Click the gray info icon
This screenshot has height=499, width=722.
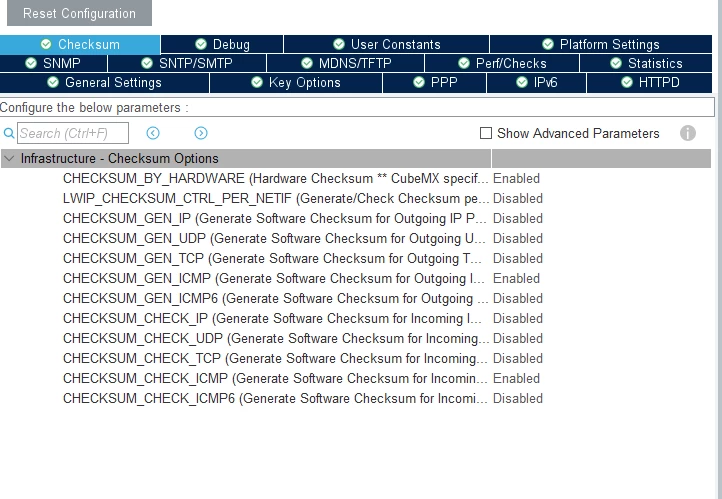[x=688, y=133]
